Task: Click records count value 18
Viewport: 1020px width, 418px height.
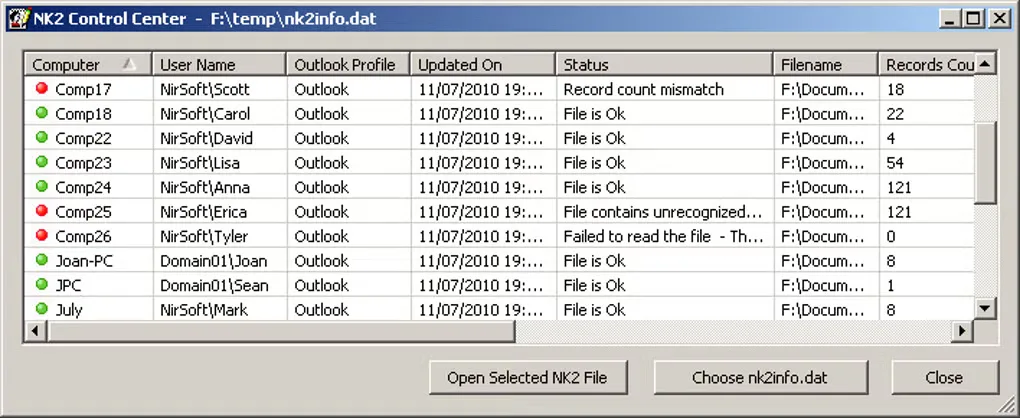Action: click(895, 89)
